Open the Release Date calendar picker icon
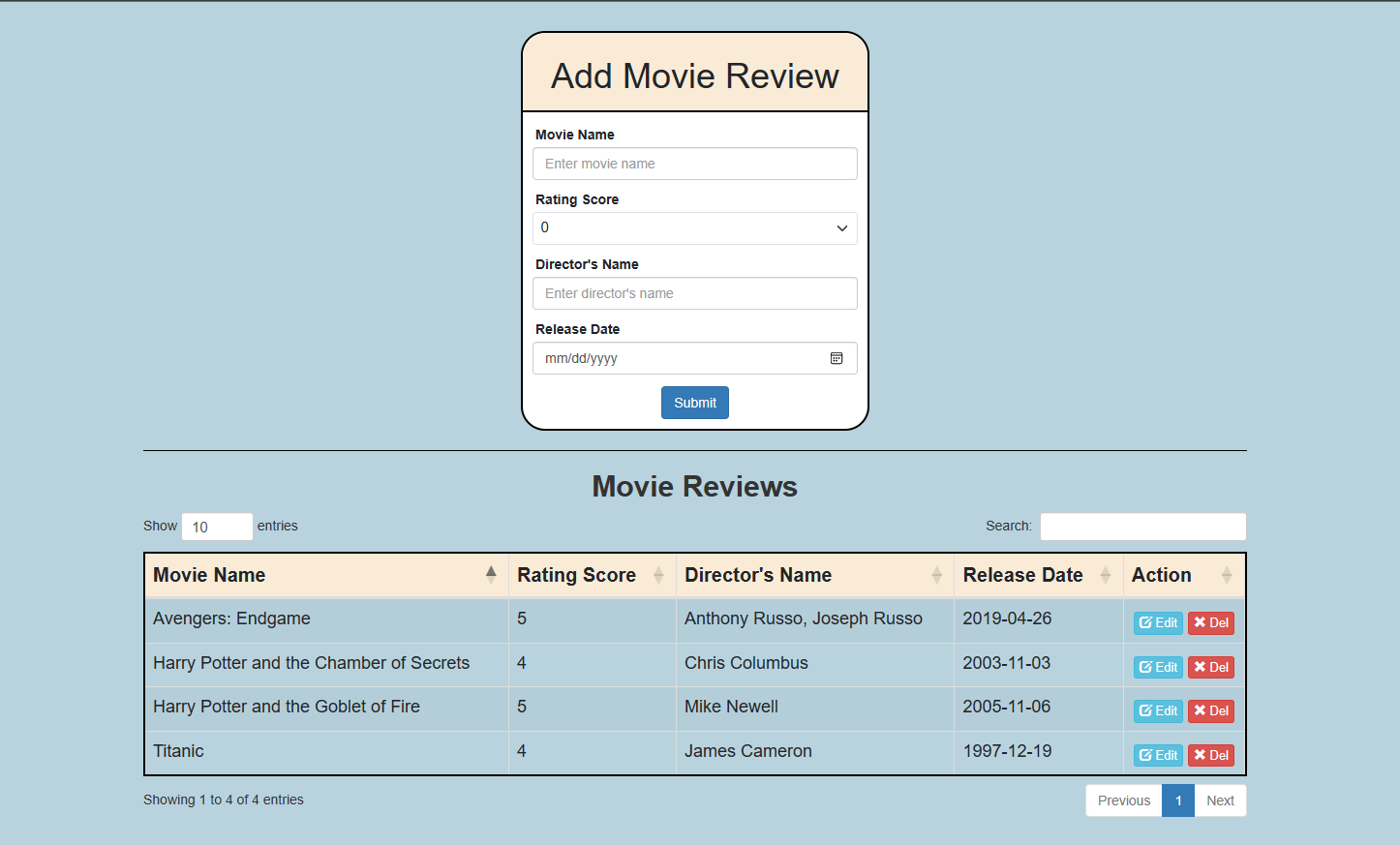 [x=837, y=358]
